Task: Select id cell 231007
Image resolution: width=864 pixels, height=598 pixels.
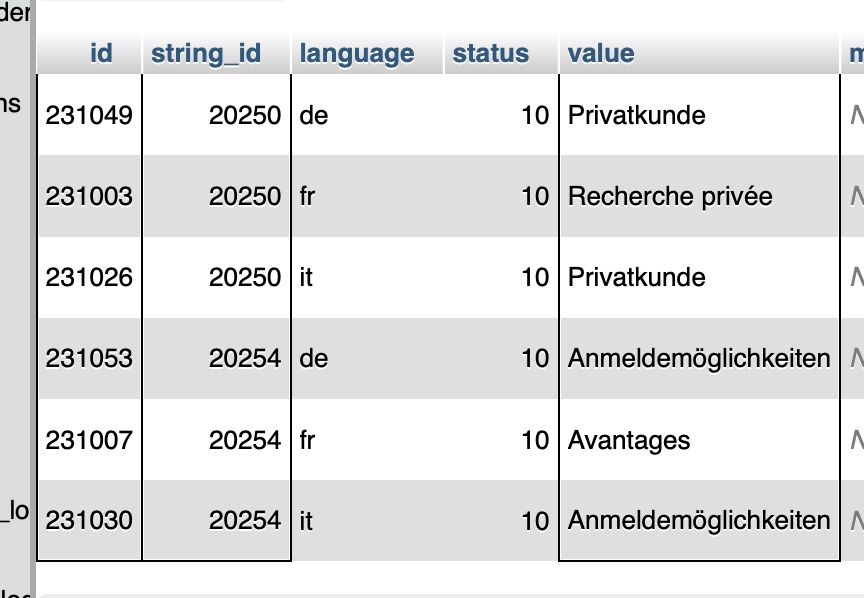Action: 89,440
